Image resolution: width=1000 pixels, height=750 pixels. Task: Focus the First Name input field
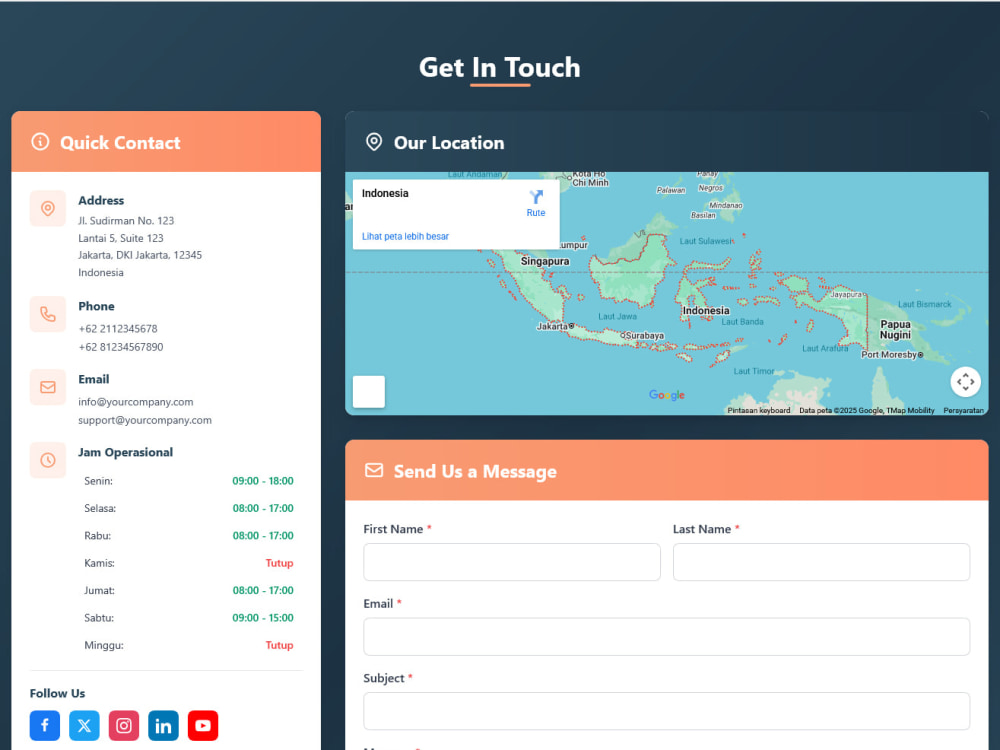click(x=511, y=562)
